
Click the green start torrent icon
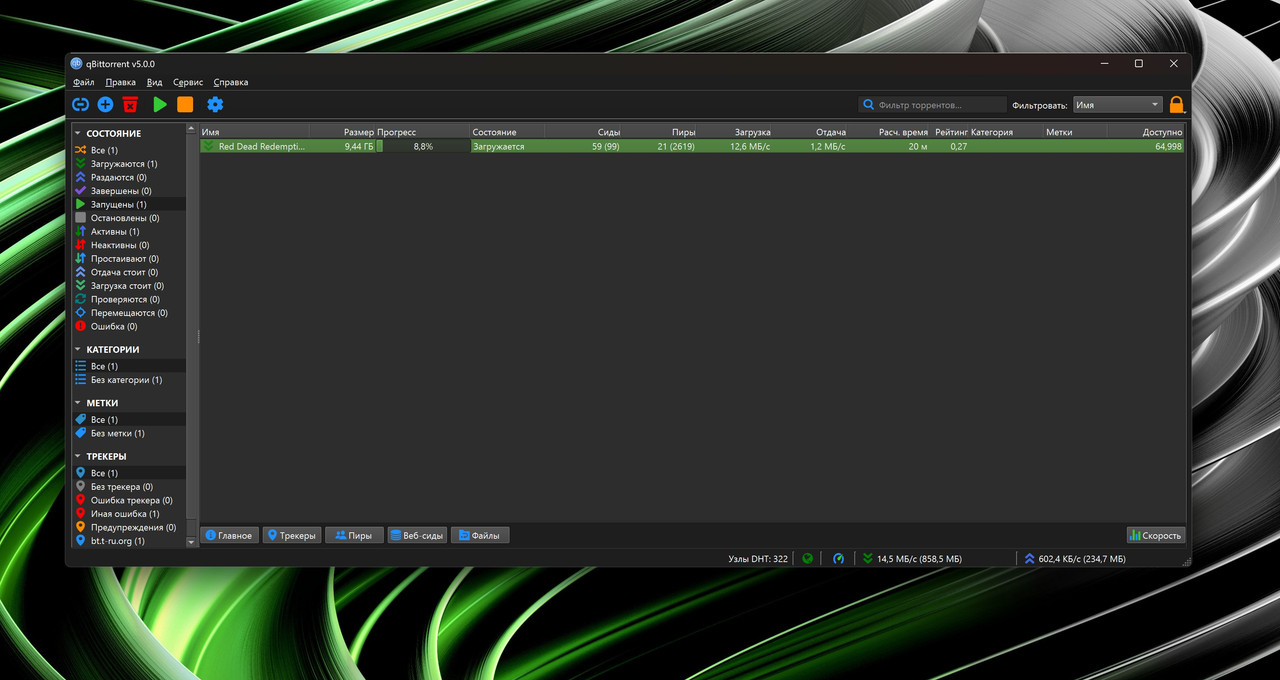[x=160, y=104]
